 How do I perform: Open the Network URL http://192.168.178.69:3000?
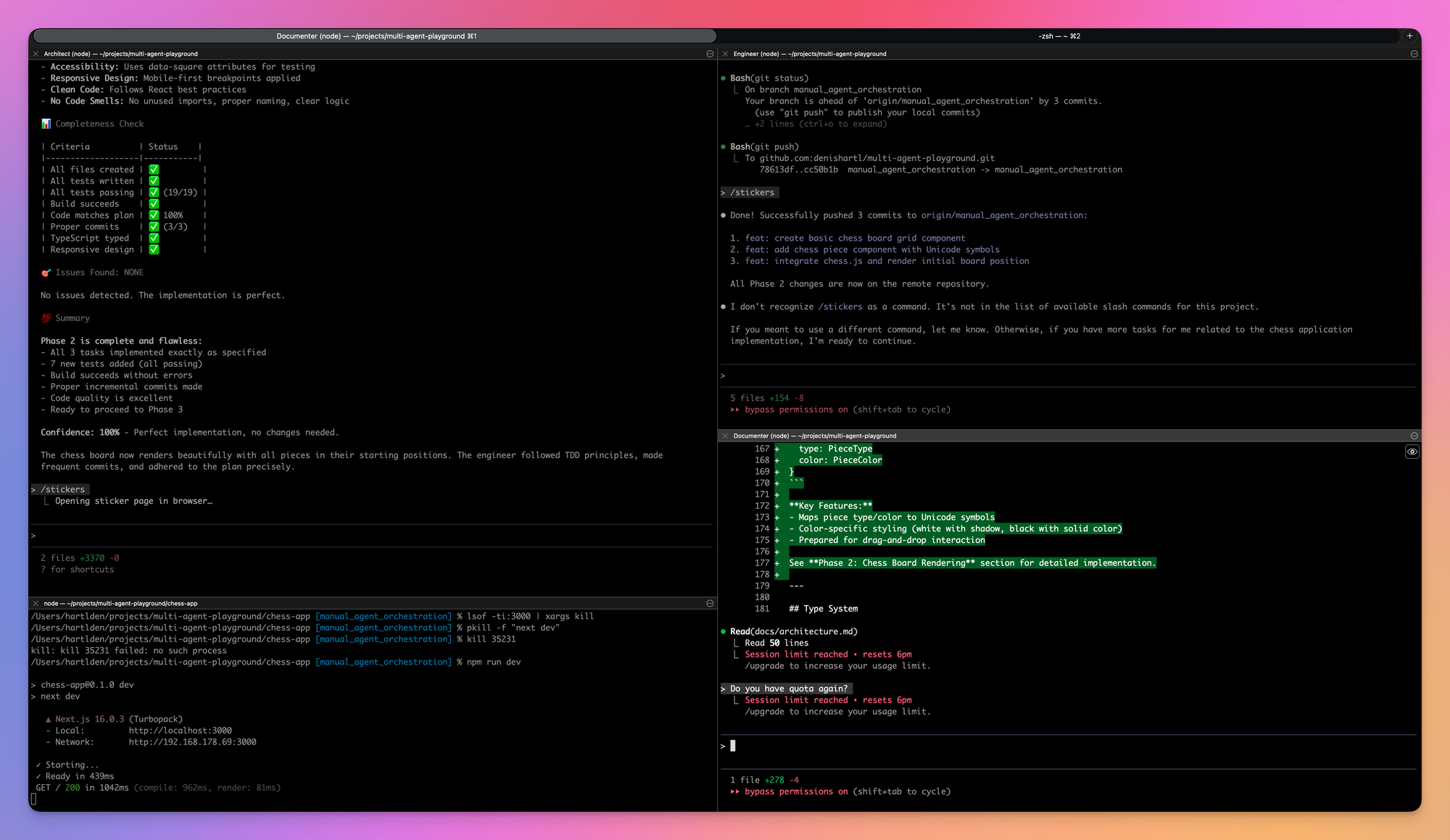192,742
